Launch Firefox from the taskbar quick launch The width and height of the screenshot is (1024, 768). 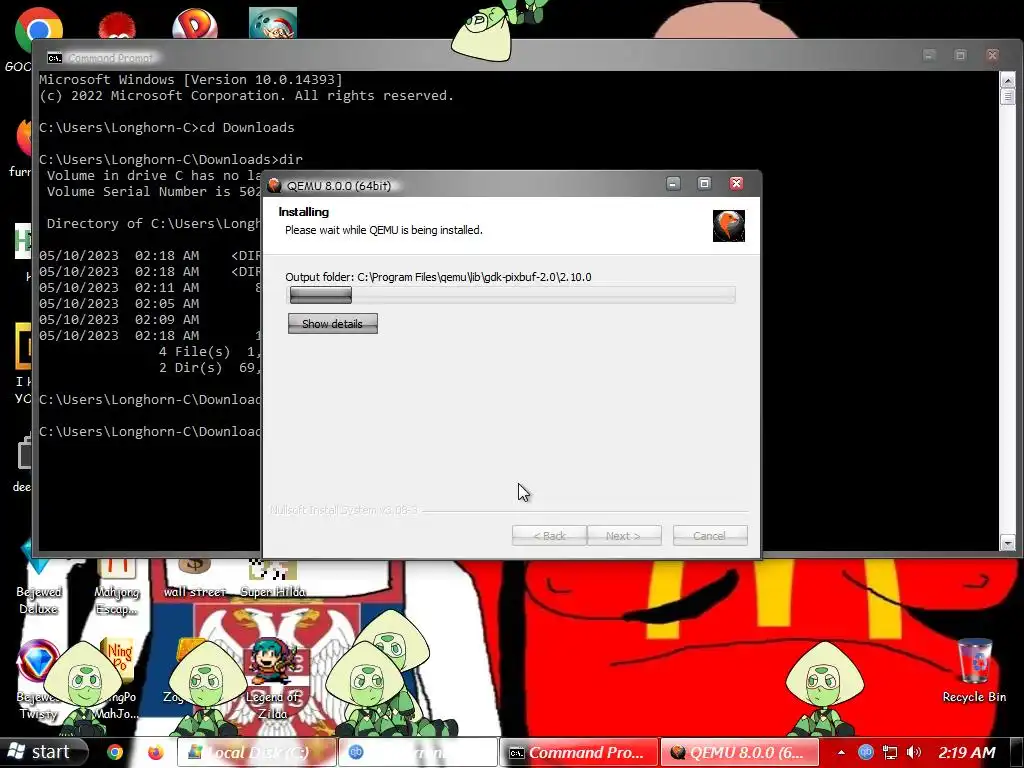(x=155, y=752)
